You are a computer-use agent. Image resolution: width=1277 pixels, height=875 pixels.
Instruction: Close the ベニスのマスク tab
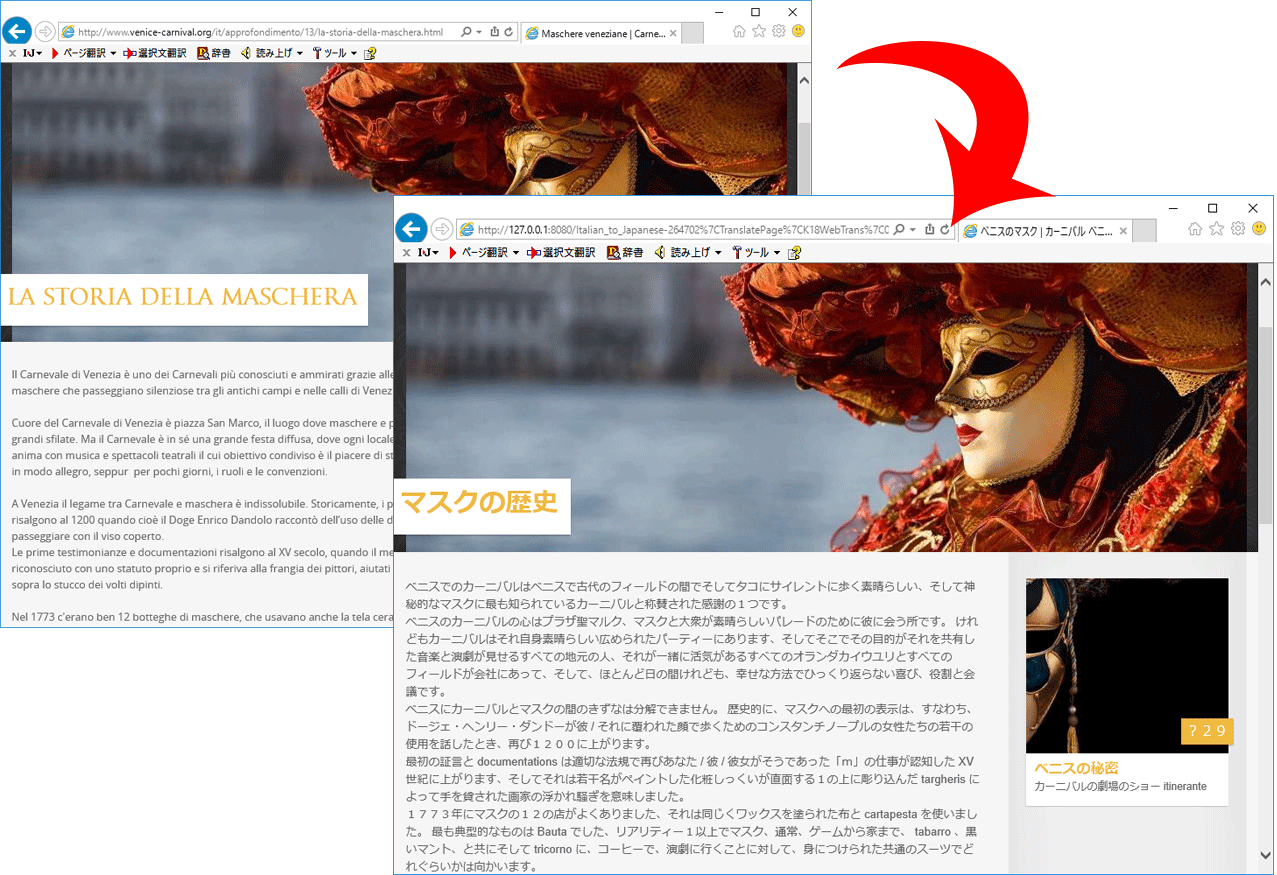point(1123,231)
